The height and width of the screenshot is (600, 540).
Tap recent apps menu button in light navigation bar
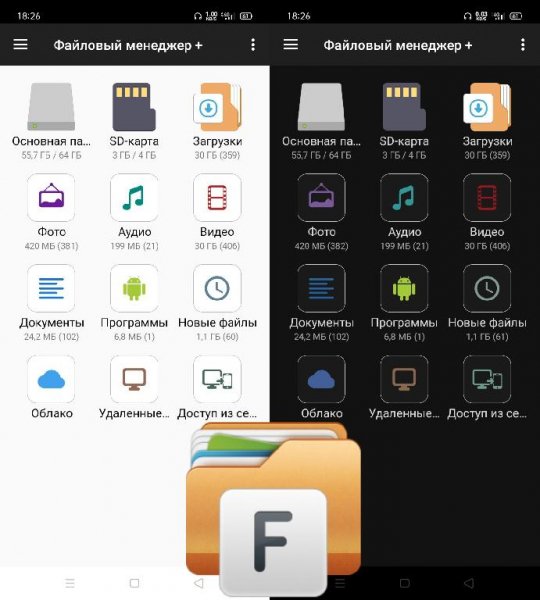click(70, 583)
